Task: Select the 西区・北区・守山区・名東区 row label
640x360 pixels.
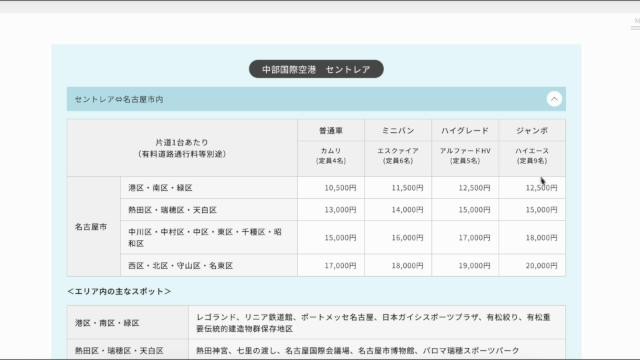Action: point(209,265)
